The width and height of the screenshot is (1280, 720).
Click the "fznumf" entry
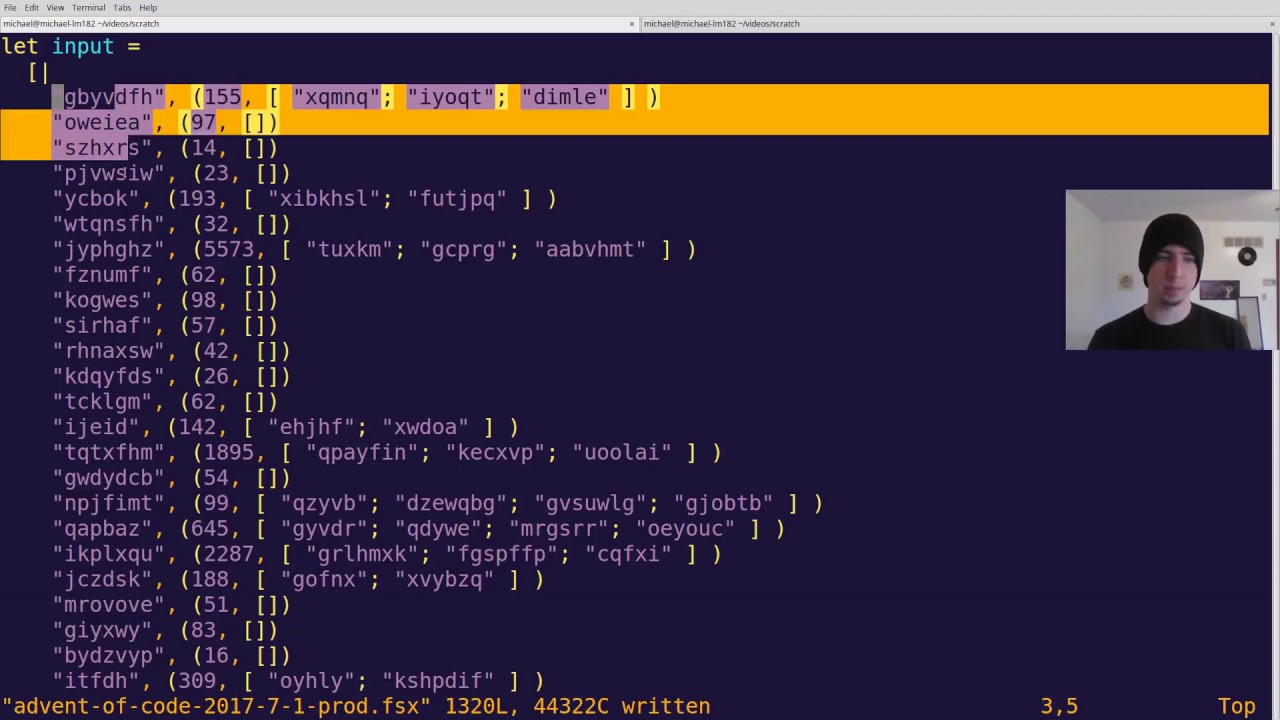click(x=165, y=274)
